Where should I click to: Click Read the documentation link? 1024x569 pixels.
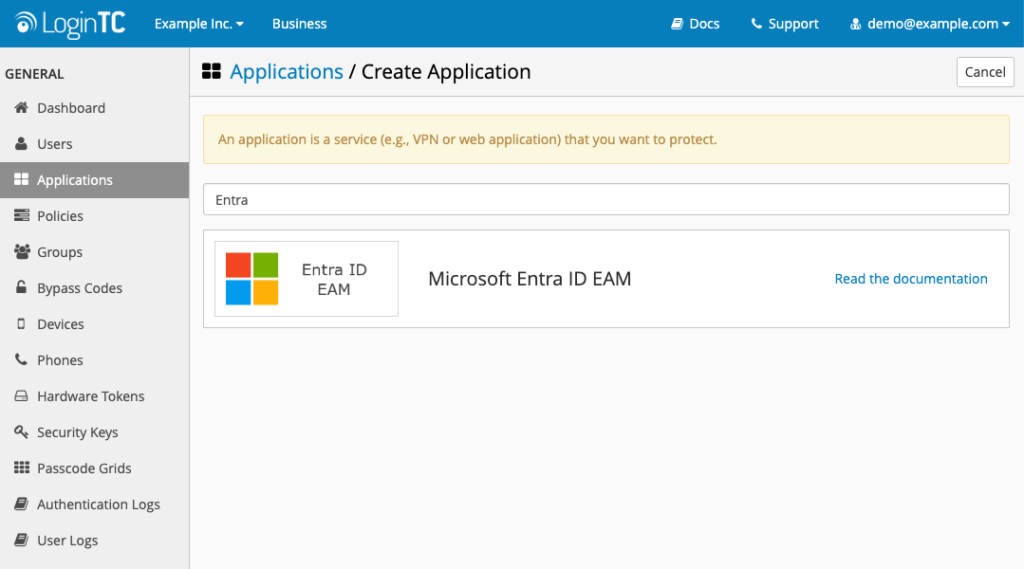click(911, 278)
